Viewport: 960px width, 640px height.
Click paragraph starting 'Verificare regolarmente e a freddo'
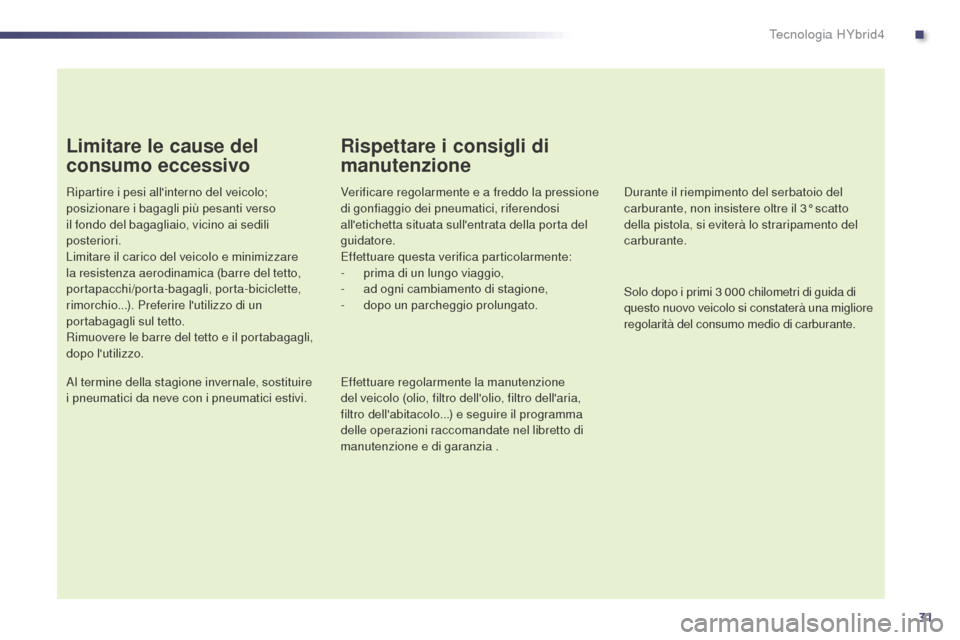point(470,216)
